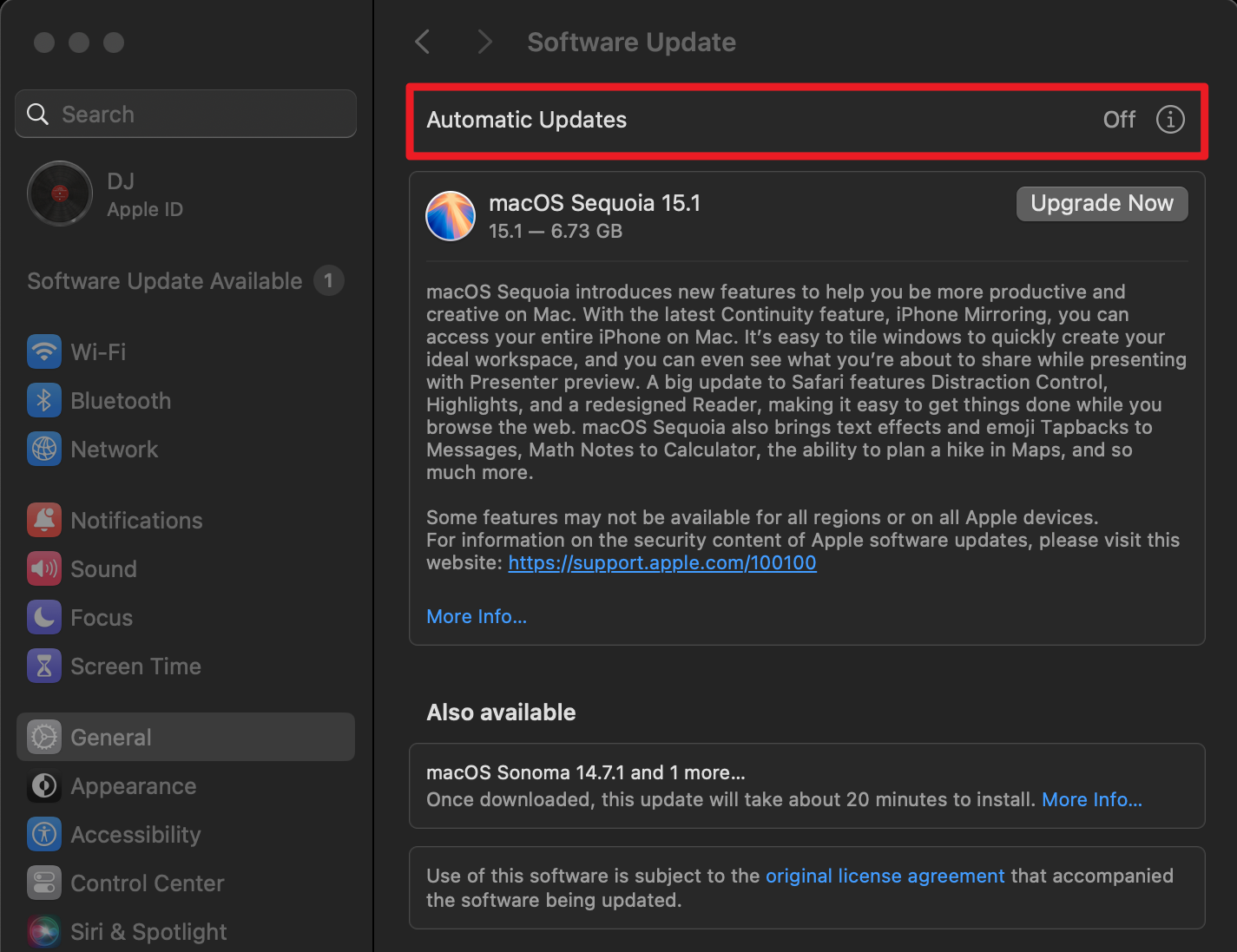Click the Automatic Updates info icon
Screen dimensions: 1237x952
coord(1170,119)
